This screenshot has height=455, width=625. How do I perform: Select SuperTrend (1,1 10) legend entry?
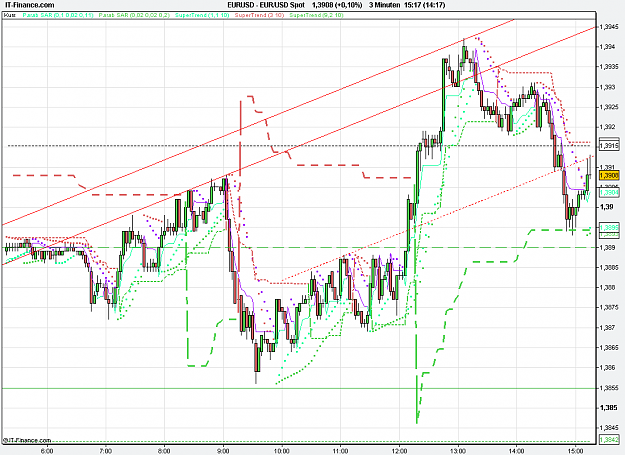click(202, 15)
